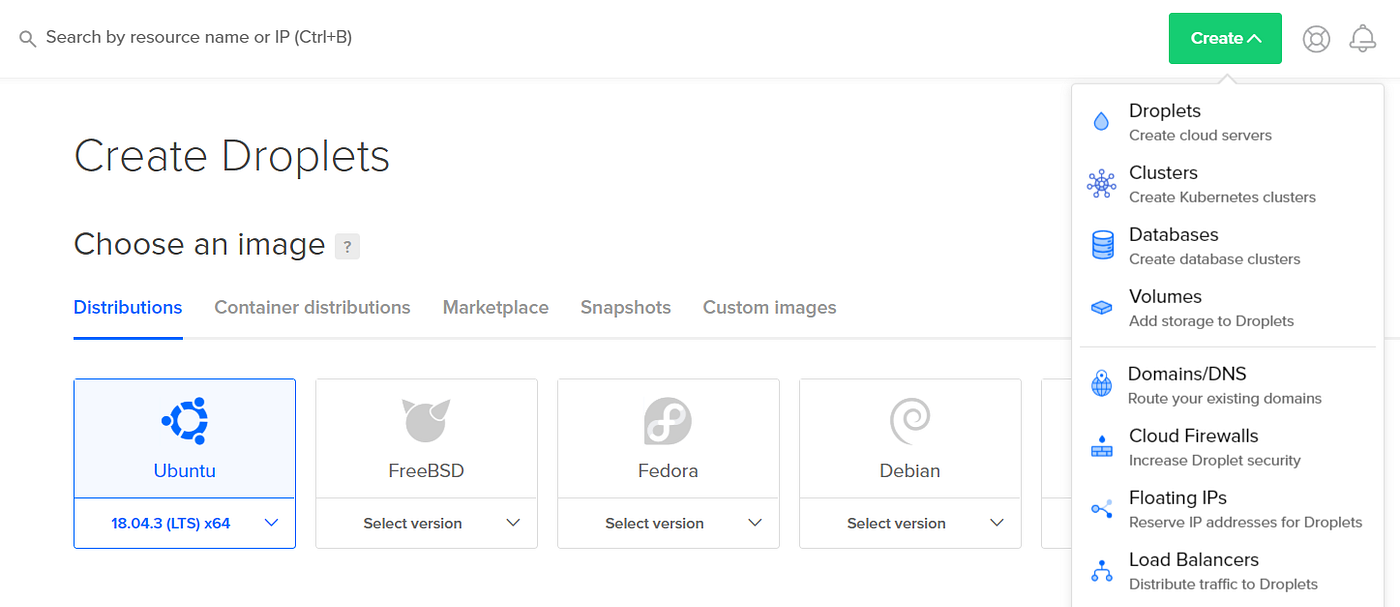Screen dimensions: 1400x607
Task: Open the notifications bell icon
Action: [x=1362, y=39]
